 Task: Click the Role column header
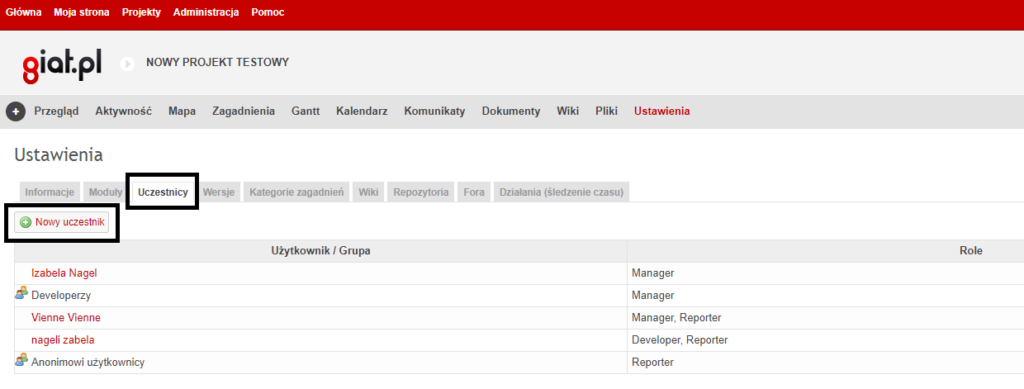click(970, 251)
